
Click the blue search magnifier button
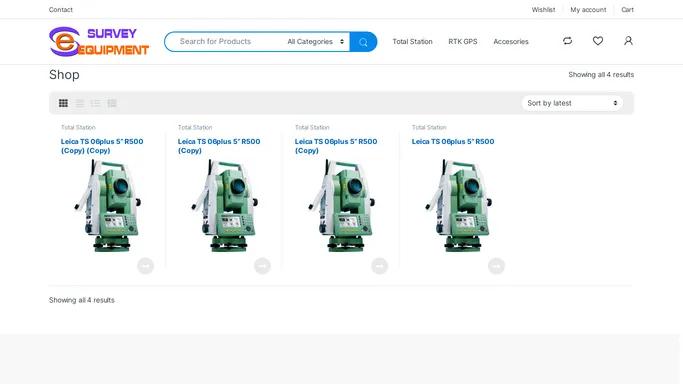(363, 42)
